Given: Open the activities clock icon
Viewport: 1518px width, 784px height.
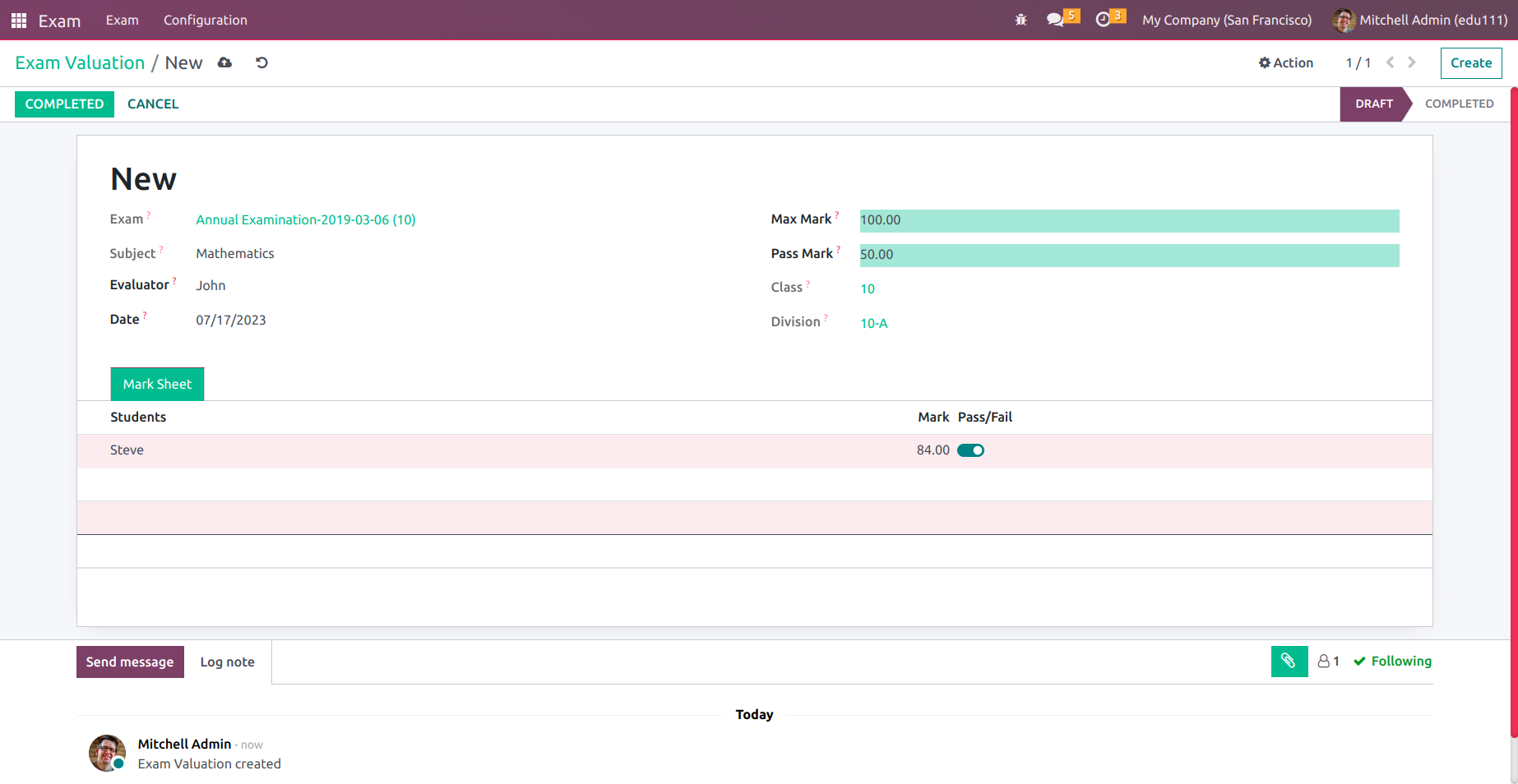Looking at the screenshot, I should point(1103,20).
